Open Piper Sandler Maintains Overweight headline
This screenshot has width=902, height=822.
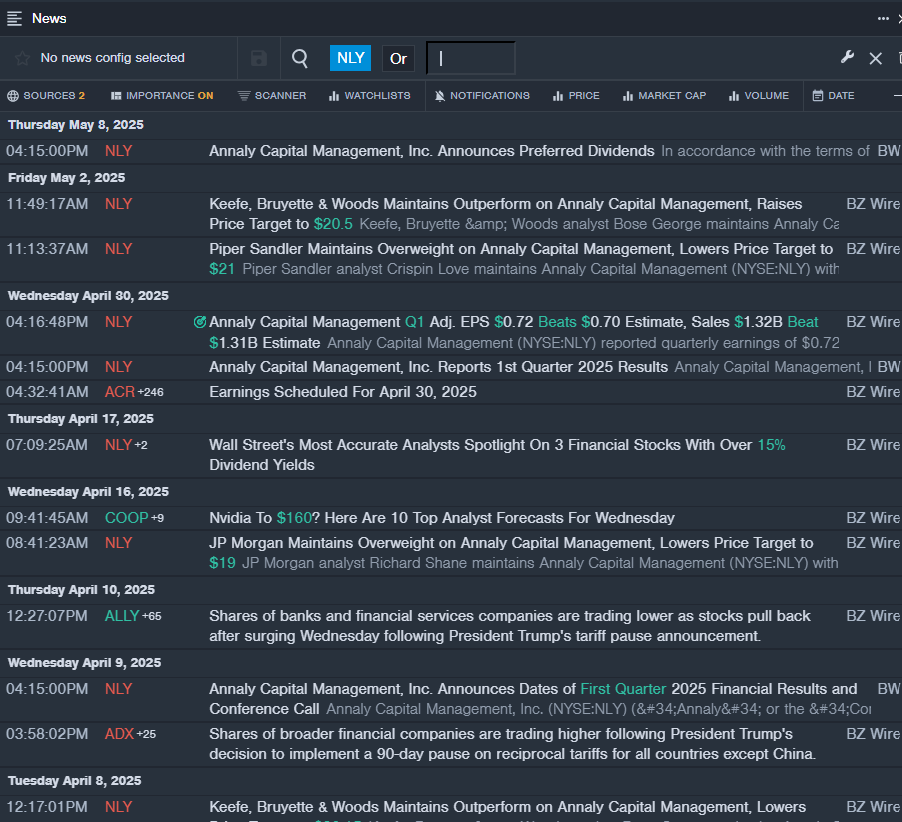click(523, 259)
